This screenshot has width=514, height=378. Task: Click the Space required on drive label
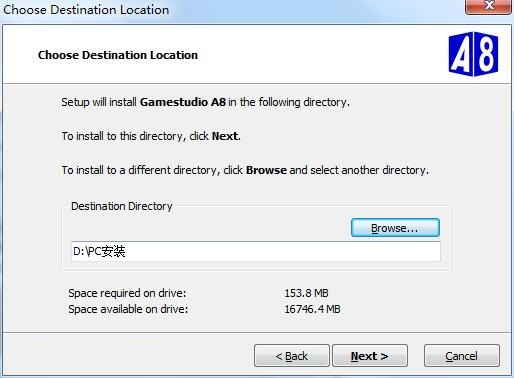coord(127,293)
